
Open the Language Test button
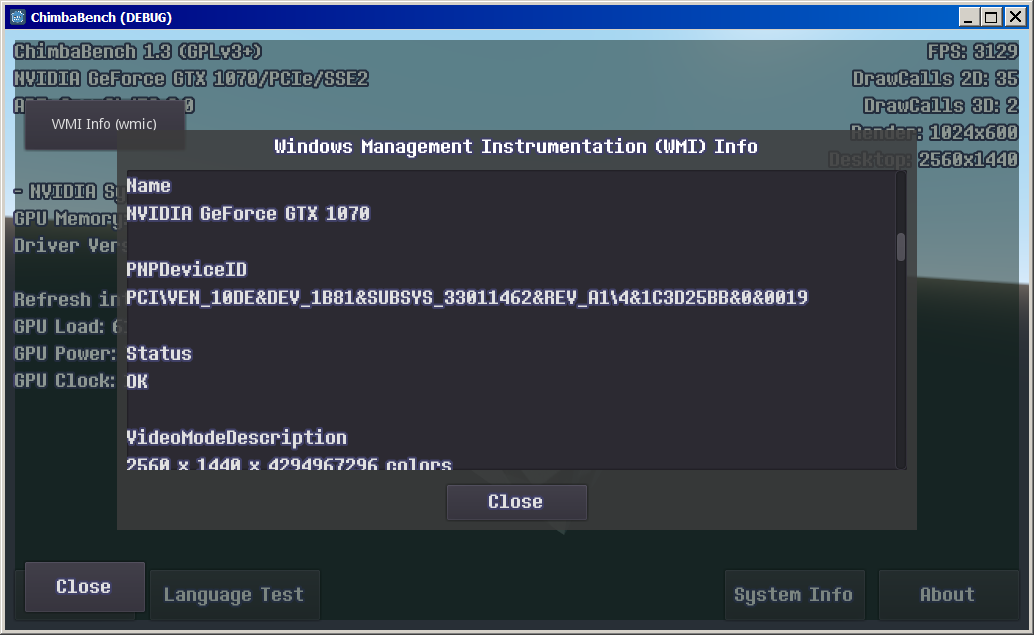coord(234,595)
